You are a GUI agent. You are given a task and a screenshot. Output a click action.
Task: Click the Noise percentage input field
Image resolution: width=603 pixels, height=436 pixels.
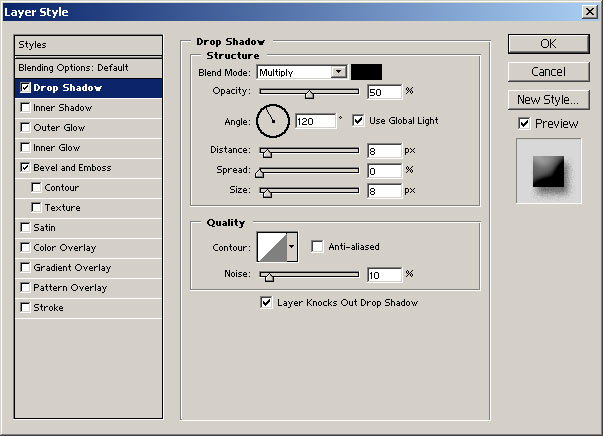click(x=384, y=275)
